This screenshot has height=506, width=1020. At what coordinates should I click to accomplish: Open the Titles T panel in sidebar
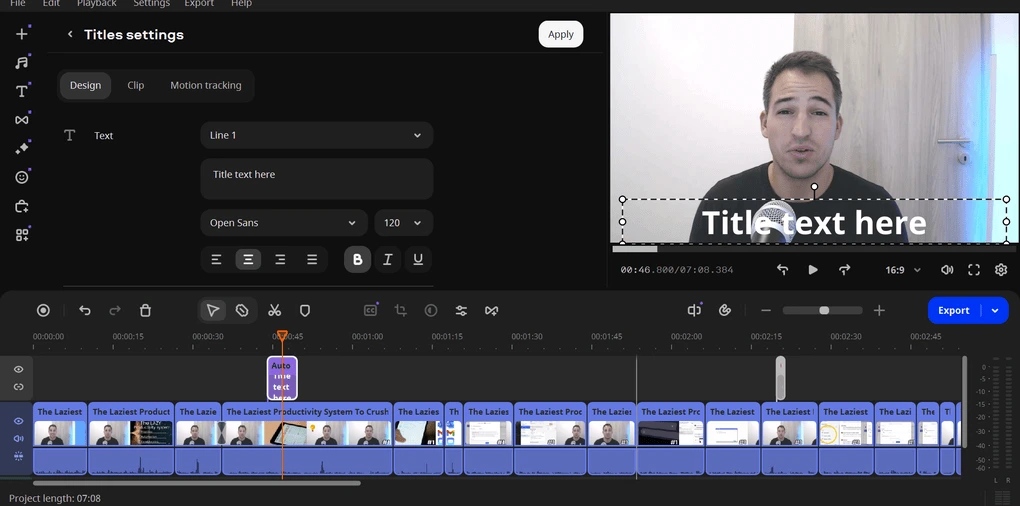click(22, 91)
